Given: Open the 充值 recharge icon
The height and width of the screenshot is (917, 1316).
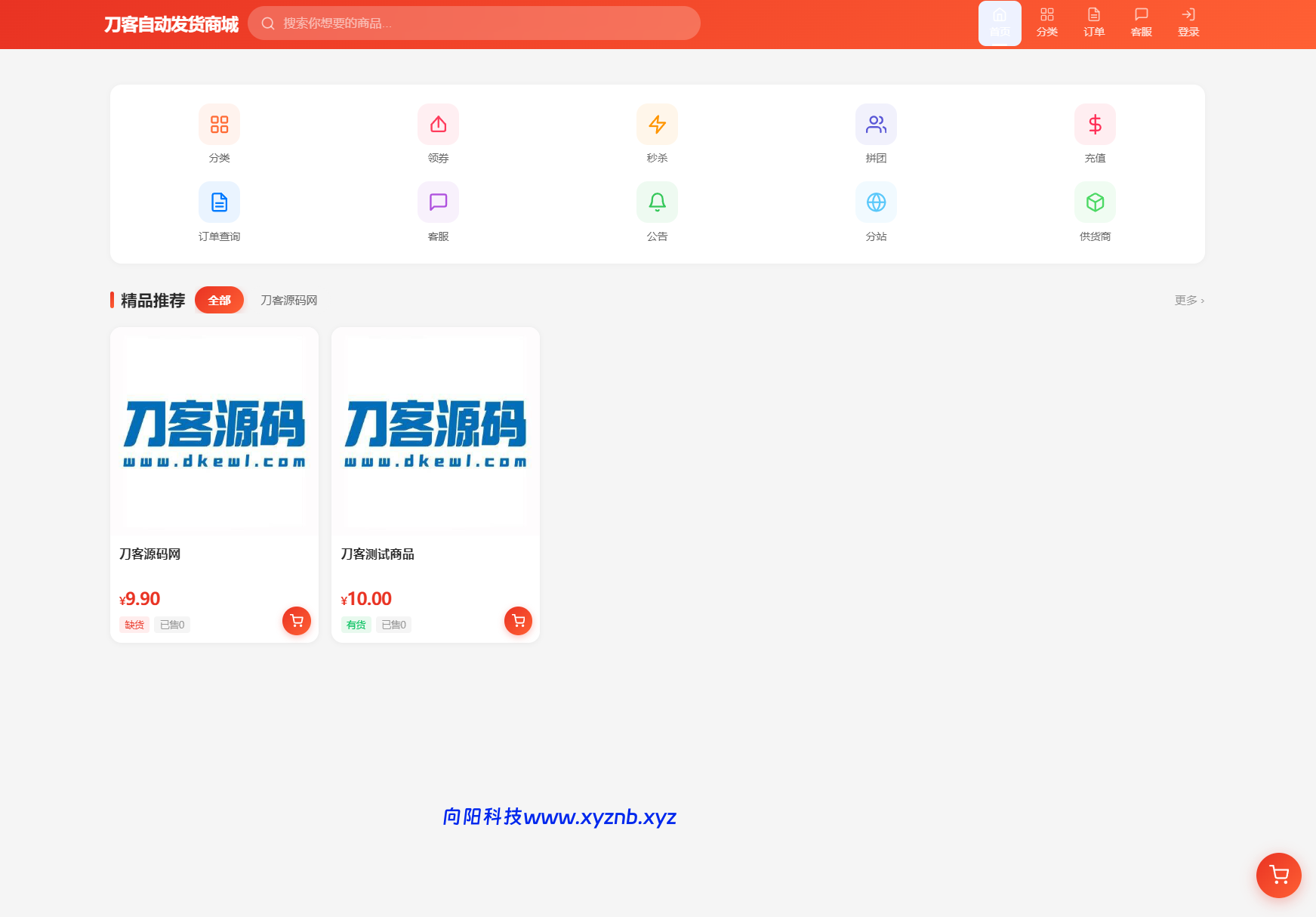Looking at the screenshot, I should click(1094, 124).
